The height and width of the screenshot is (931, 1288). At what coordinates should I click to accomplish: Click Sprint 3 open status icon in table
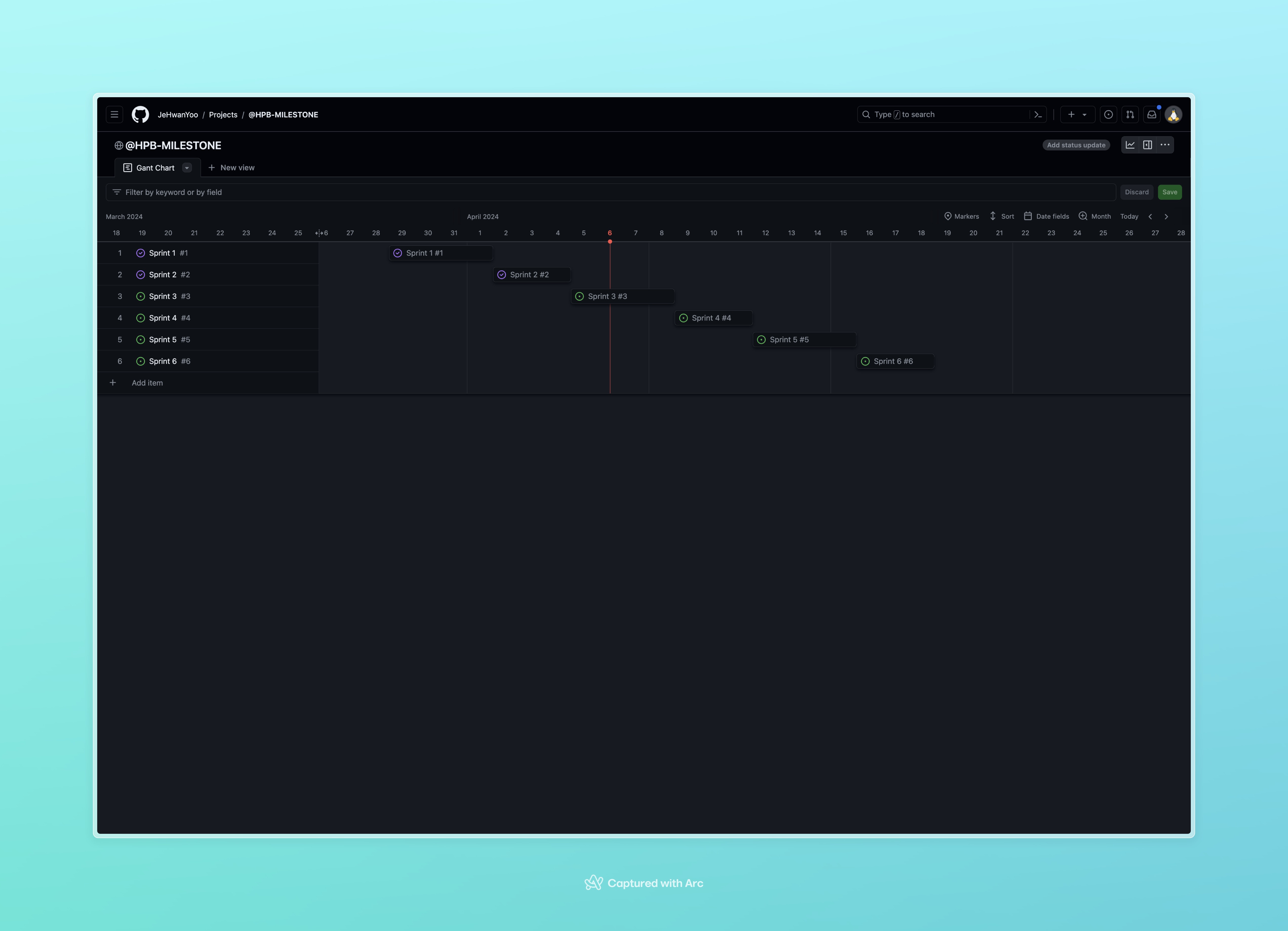point(140,296)
